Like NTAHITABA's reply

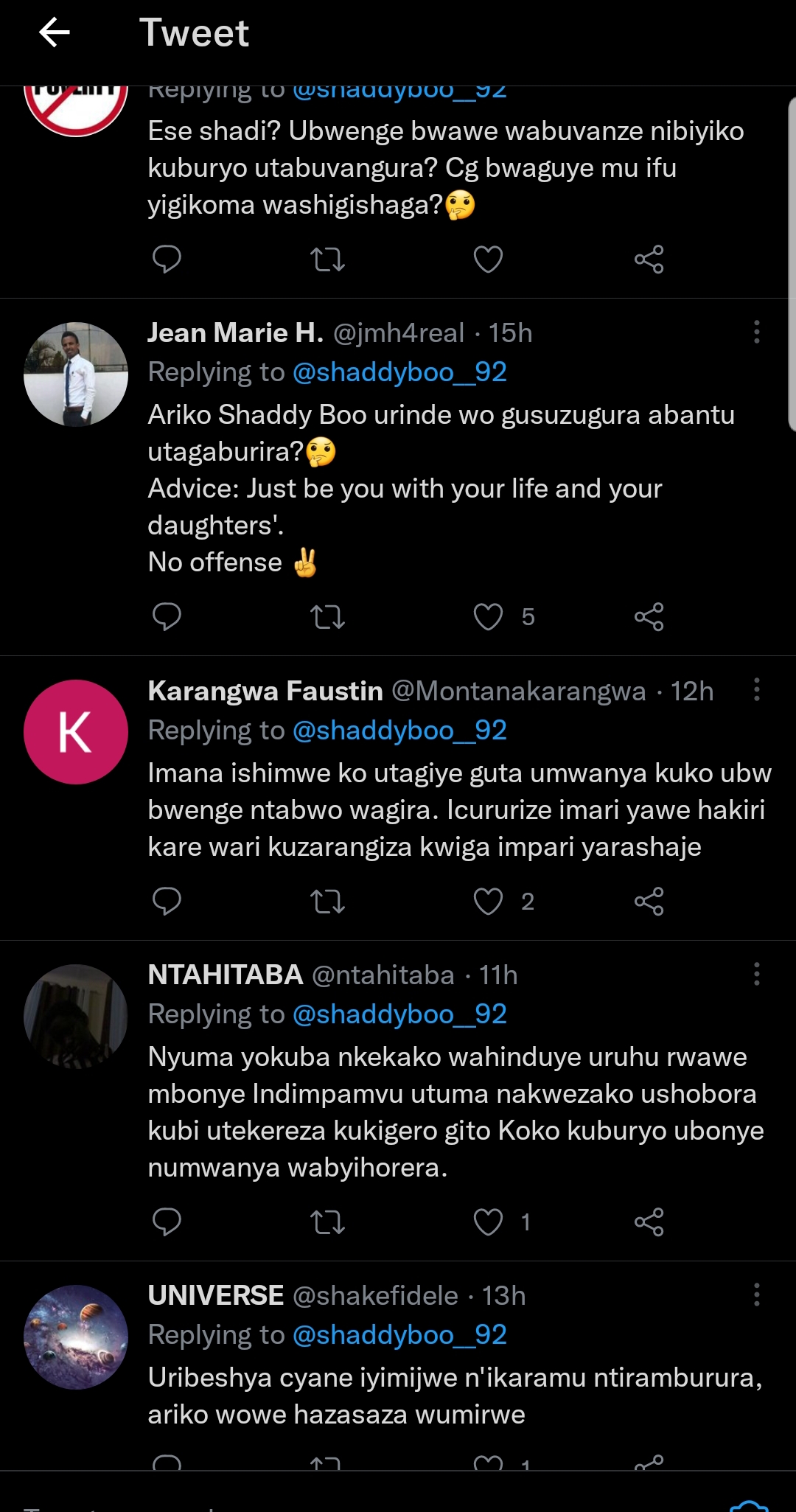(x=488, y=1222)
